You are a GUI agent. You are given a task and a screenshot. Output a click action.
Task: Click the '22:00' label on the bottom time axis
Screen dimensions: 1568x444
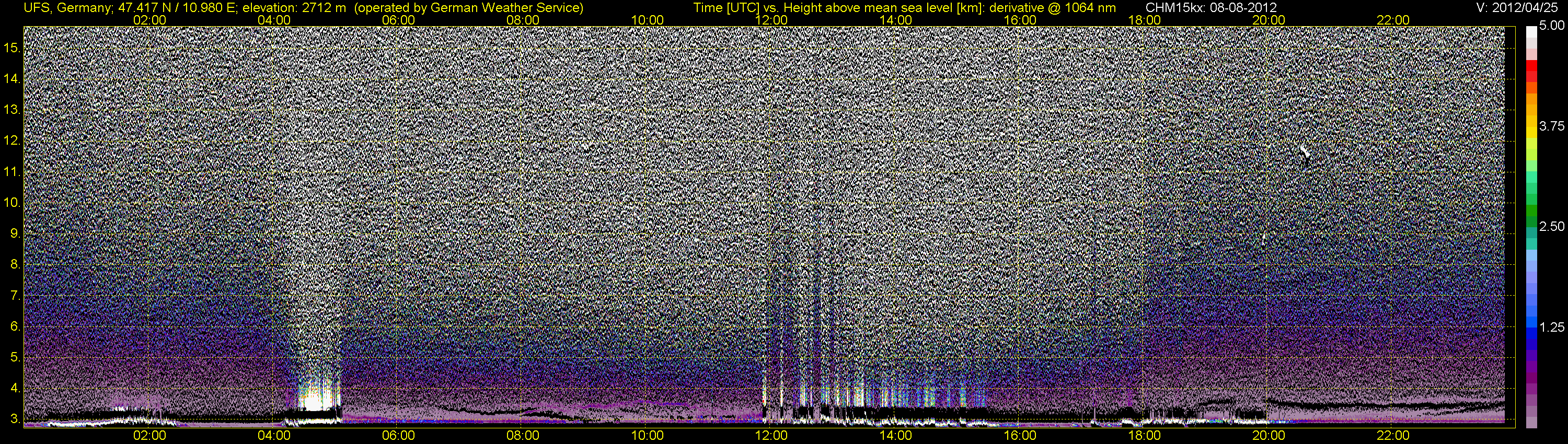click(1393, 436)
